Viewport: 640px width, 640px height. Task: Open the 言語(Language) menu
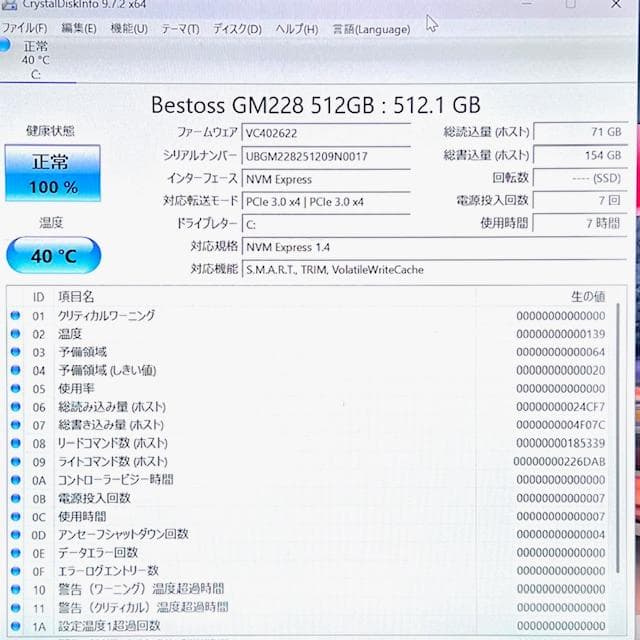(371, 29)
